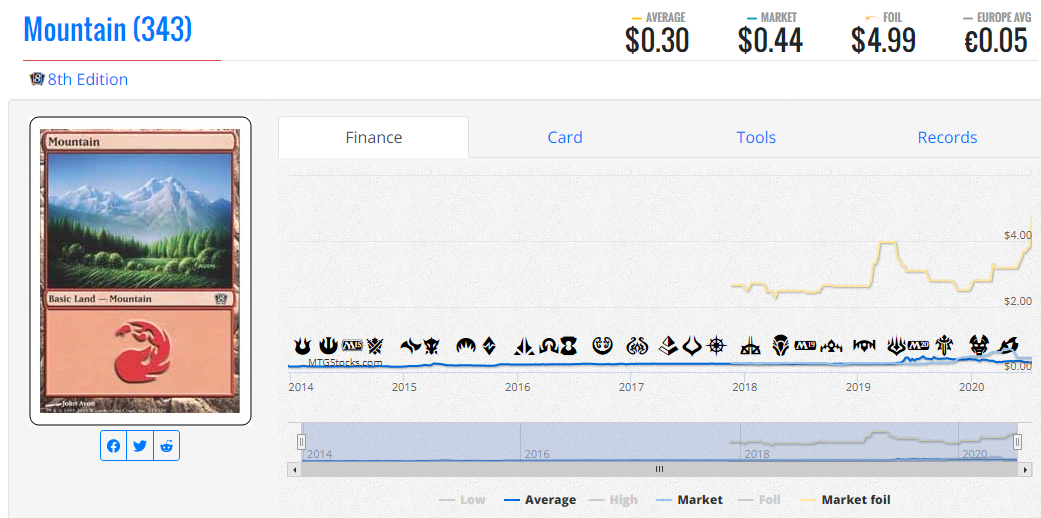Click the War of the Spark marker

896,347
